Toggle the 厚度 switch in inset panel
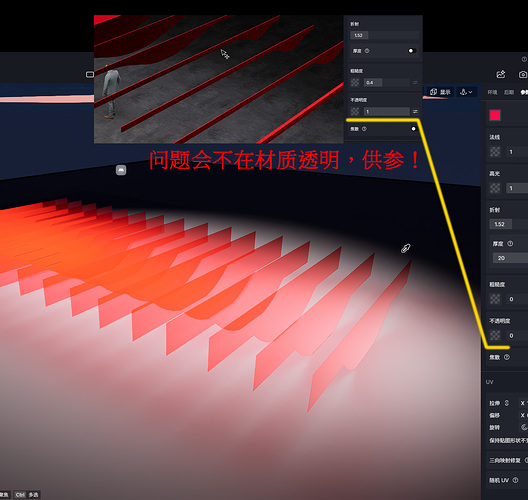This screenshot has width=528, height=500. pos(411,51)
